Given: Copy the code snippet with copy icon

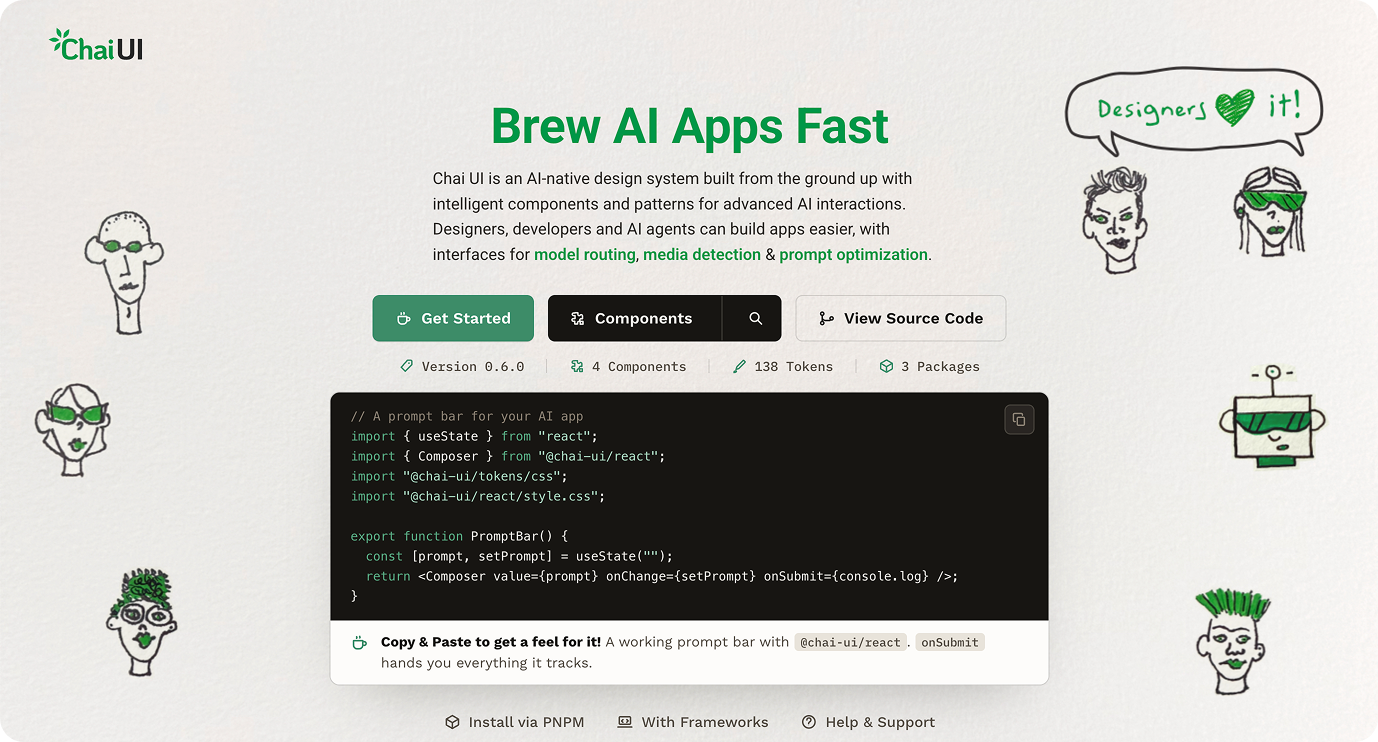Looking at the screenshot, I should pos(1019,419).
